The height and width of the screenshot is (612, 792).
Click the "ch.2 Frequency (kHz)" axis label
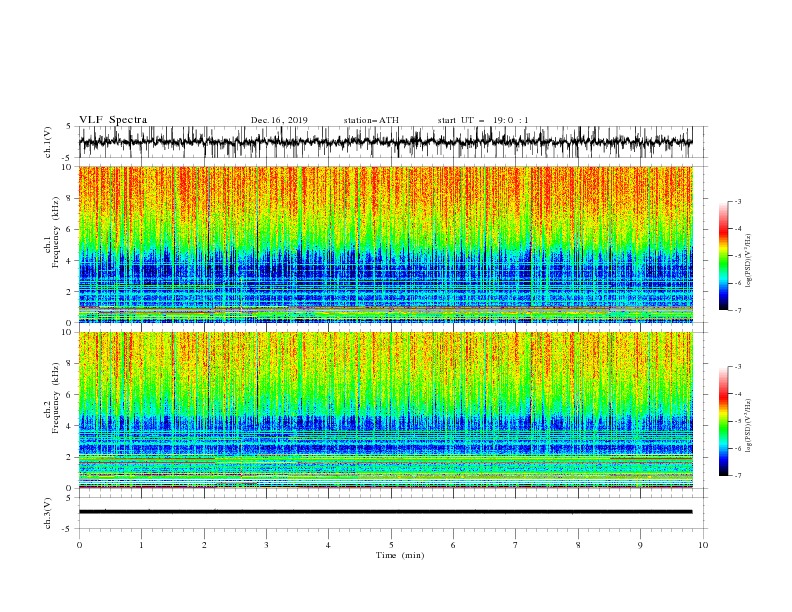click(52, 397)
